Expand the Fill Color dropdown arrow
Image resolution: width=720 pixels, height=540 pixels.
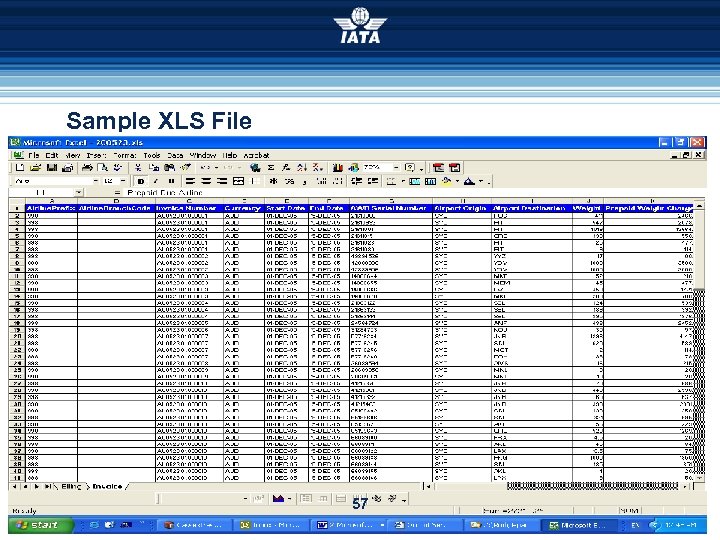tap(457, 181)
